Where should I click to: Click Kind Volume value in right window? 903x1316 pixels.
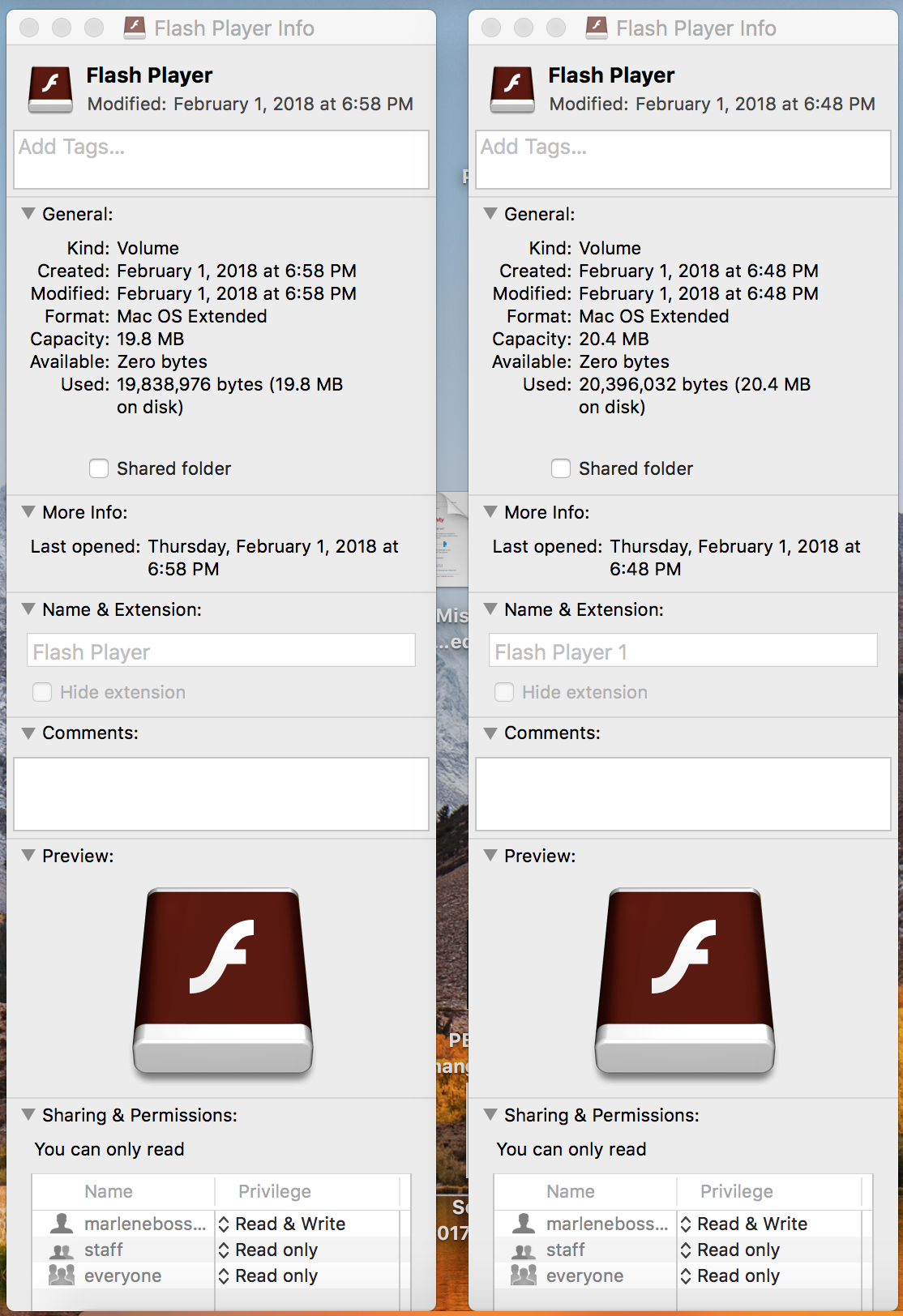tap(610, 248)
